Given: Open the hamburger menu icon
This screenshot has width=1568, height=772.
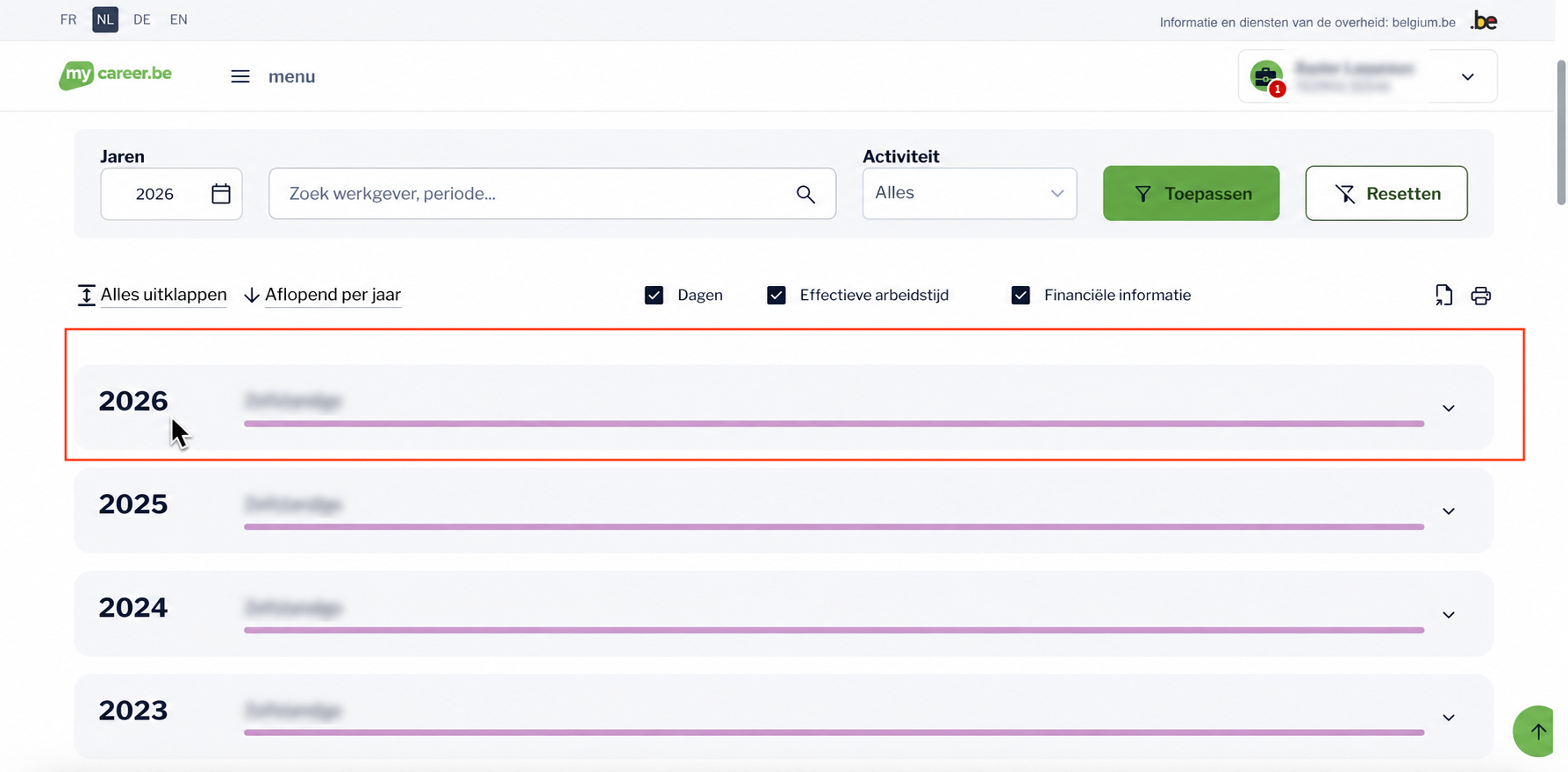Looking at the screenshot, I should pyautogui.click(x=240, y=76).
